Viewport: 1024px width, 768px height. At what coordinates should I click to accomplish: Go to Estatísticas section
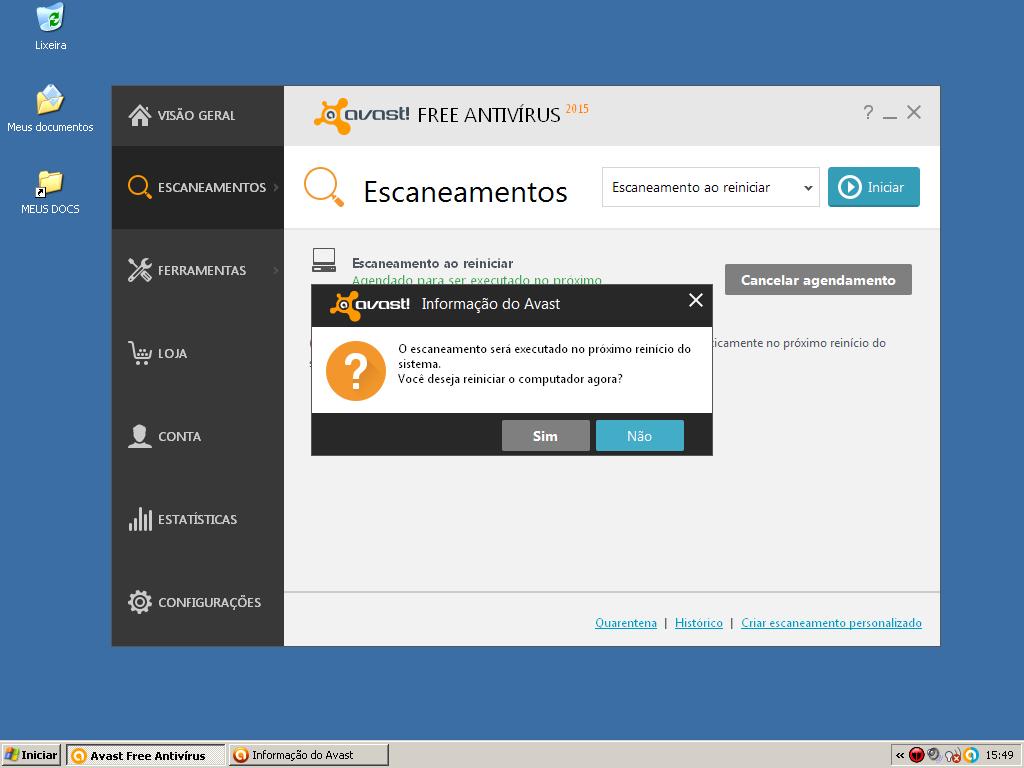tap(197, 519)
